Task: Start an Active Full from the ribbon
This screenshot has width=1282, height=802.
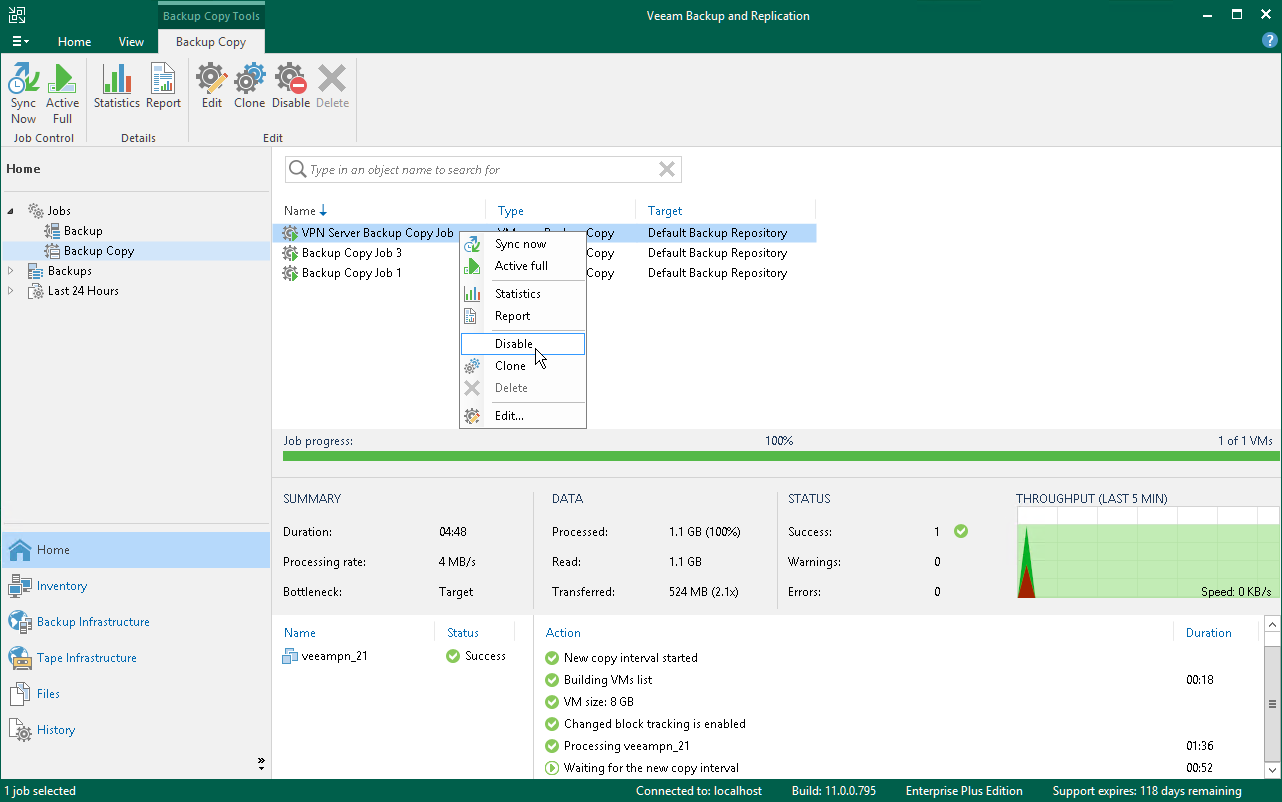Action: [62, 93]
